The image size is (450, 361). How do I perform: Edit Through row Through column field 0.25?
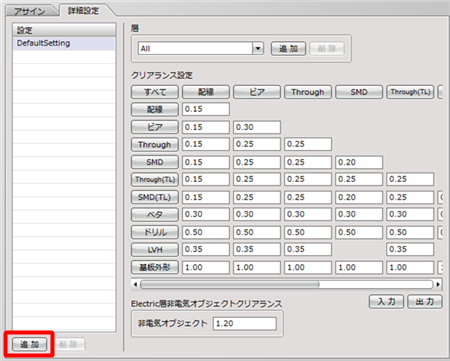tap(308, 144)
